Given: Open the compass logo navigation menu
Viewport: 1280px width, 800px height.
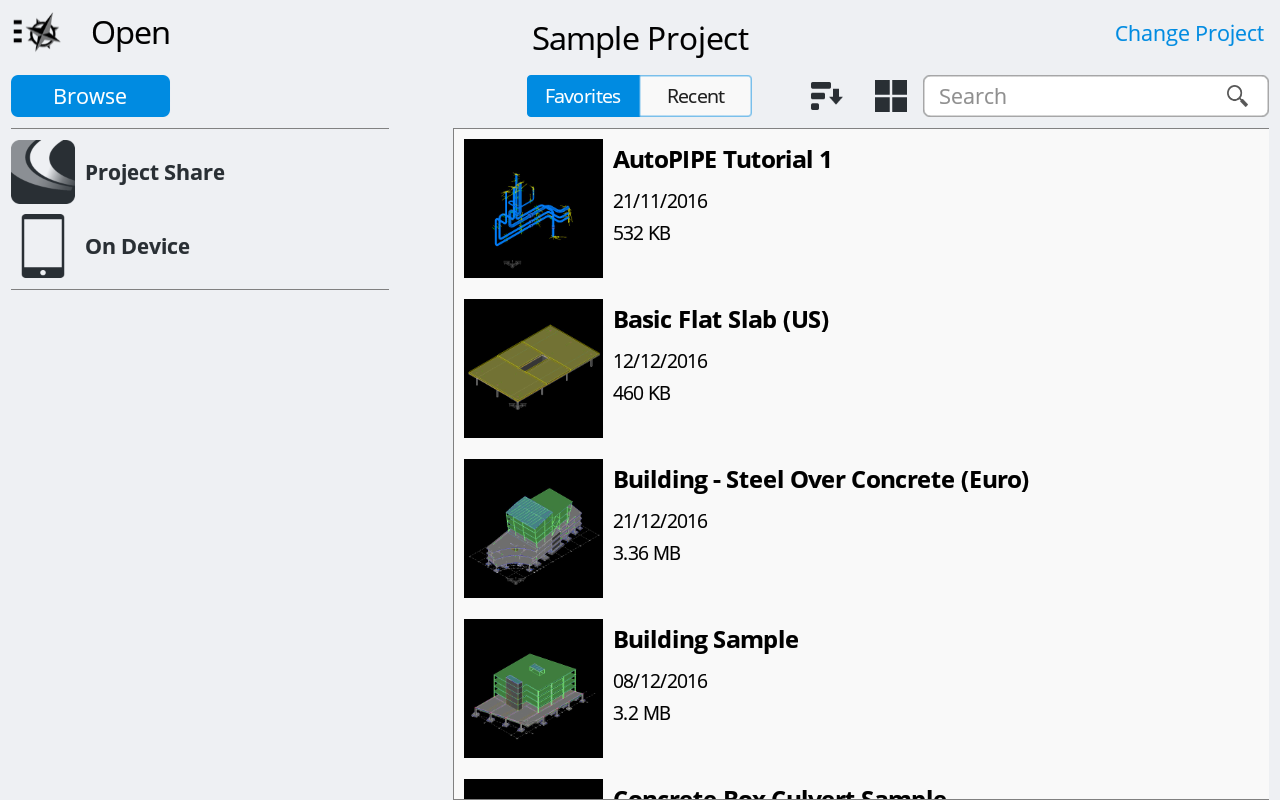Looking at the screenshot, I should [37, 33].
